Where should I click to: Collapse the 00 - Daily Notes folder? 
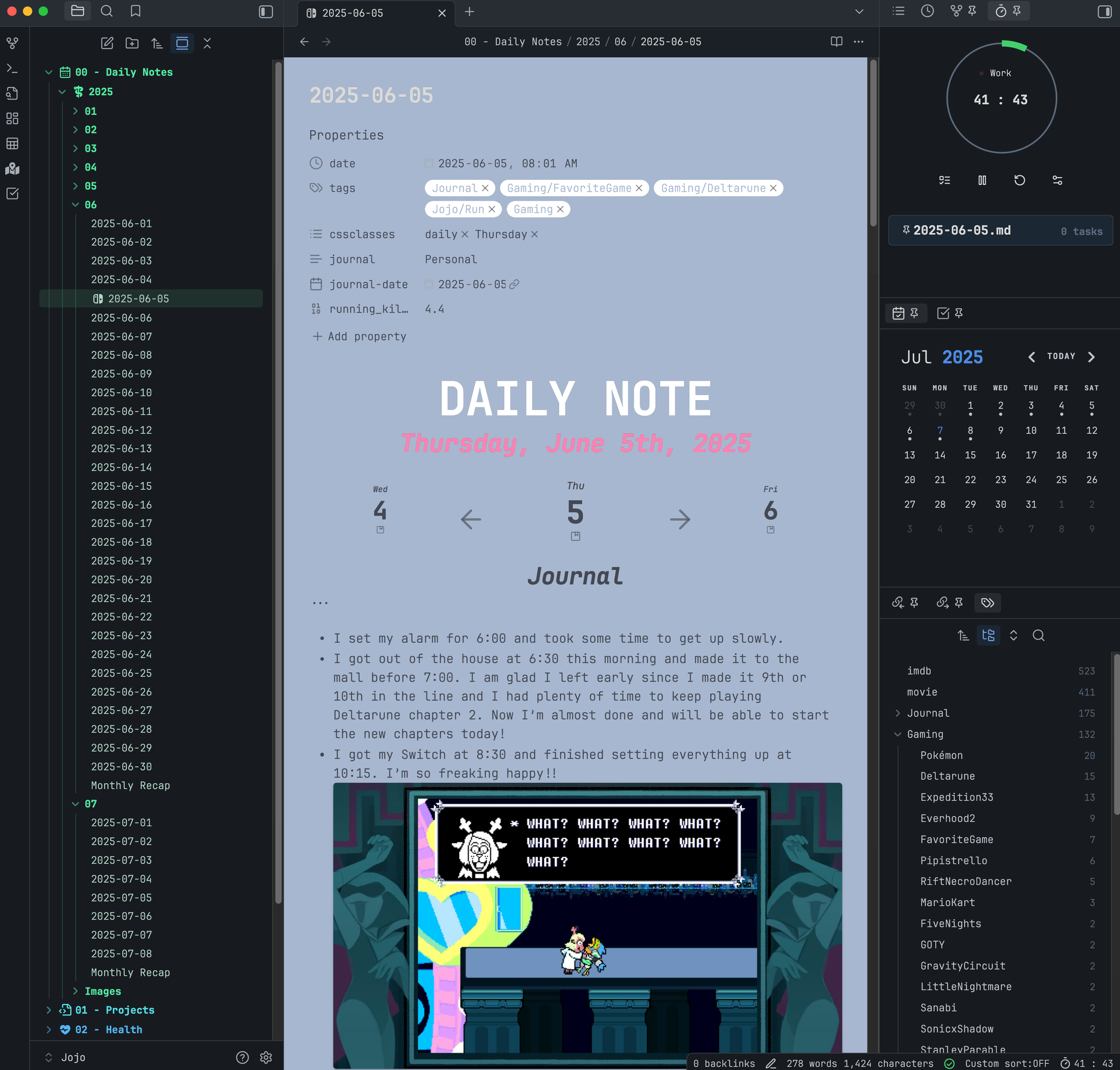tap(49, 73)
